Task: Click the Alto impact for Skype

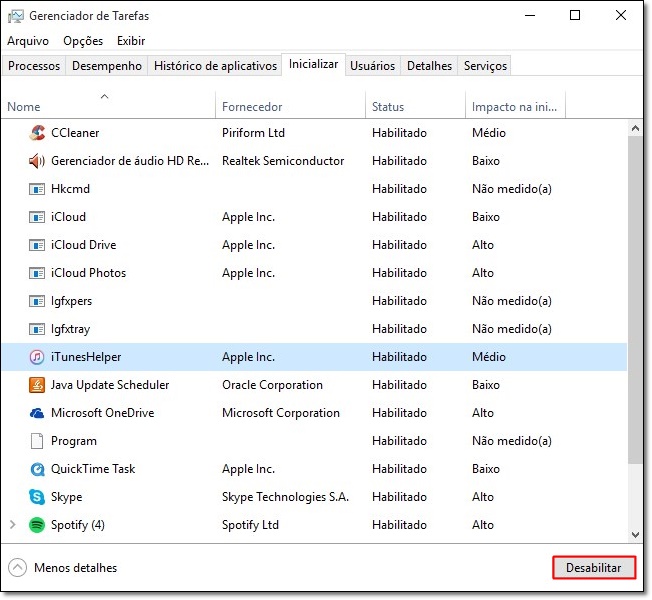Action: pyautogui.click(x=483, y=497)
